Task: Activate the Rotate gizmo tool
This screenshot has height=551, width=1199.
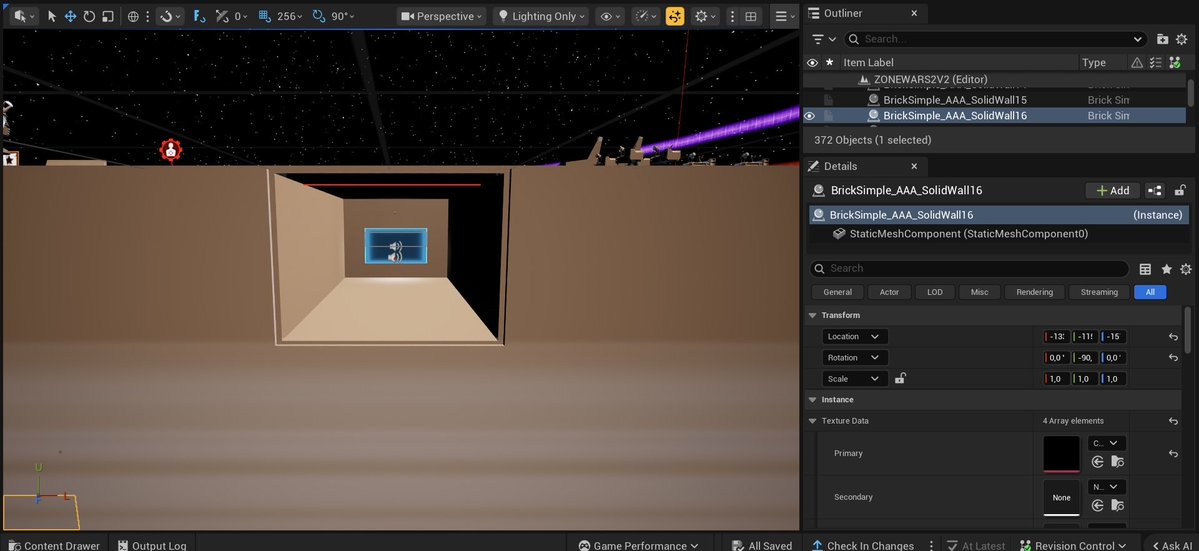Action: tap(89, 16)
